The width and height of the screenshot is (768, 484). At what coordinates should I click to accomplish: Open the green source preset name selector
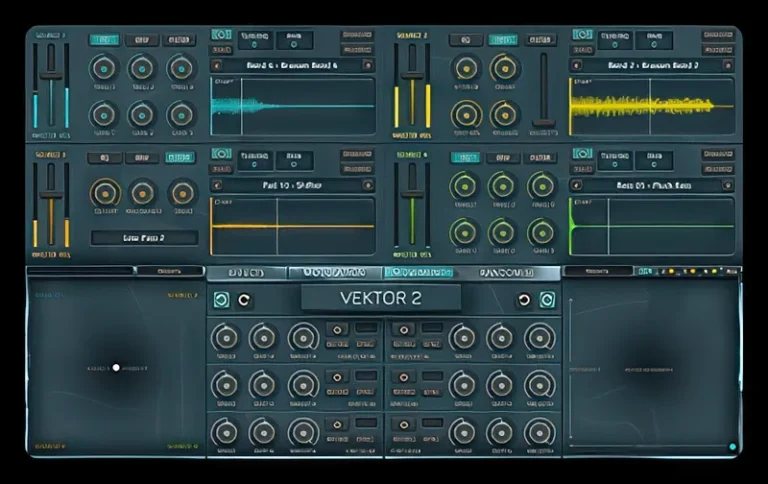coord(652,185)
